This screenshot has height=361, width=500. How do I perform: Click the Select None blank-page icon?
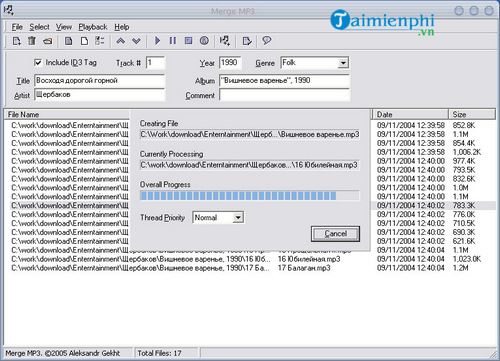(84, 41)
